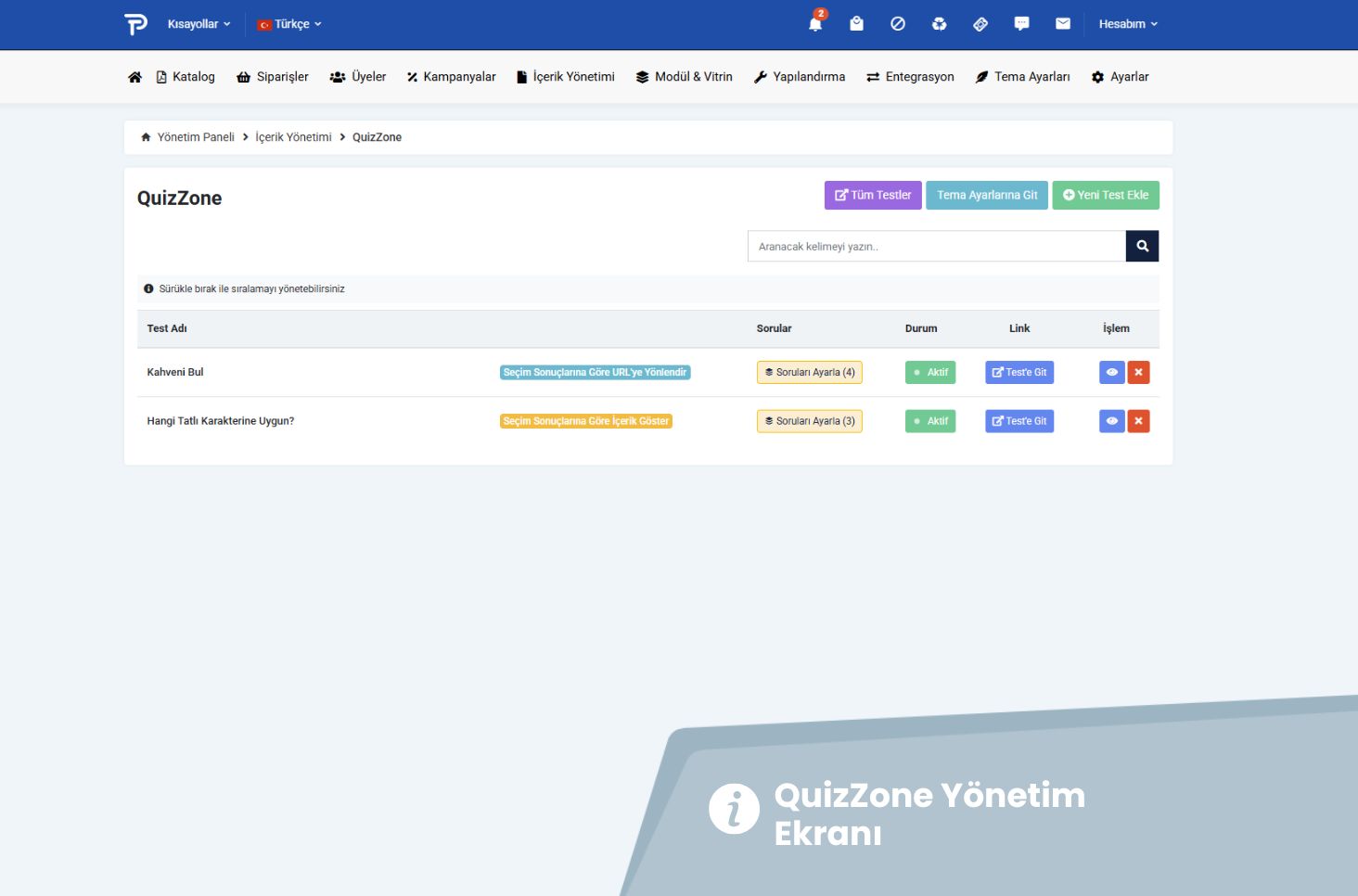The height and width of the screenshot is (896, 1358).
Task: Click the search magnifier button
Action: [1142, 247]
